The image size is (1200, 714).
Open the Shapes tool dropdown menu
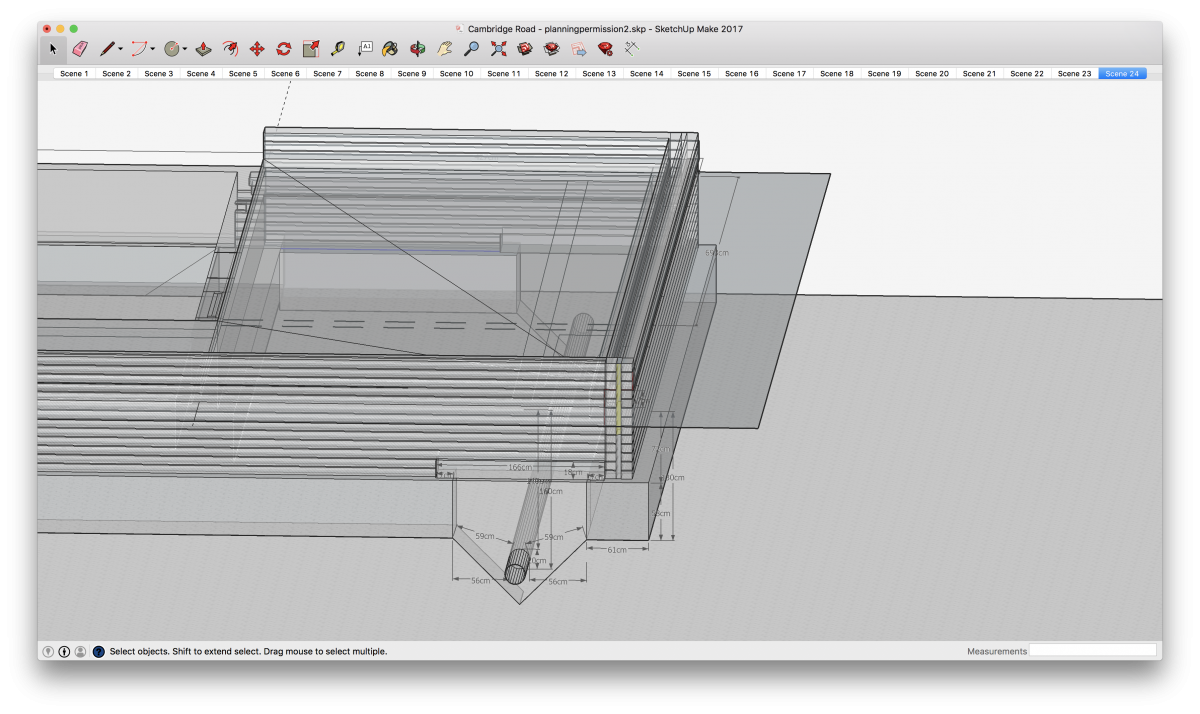coord(185,47)
